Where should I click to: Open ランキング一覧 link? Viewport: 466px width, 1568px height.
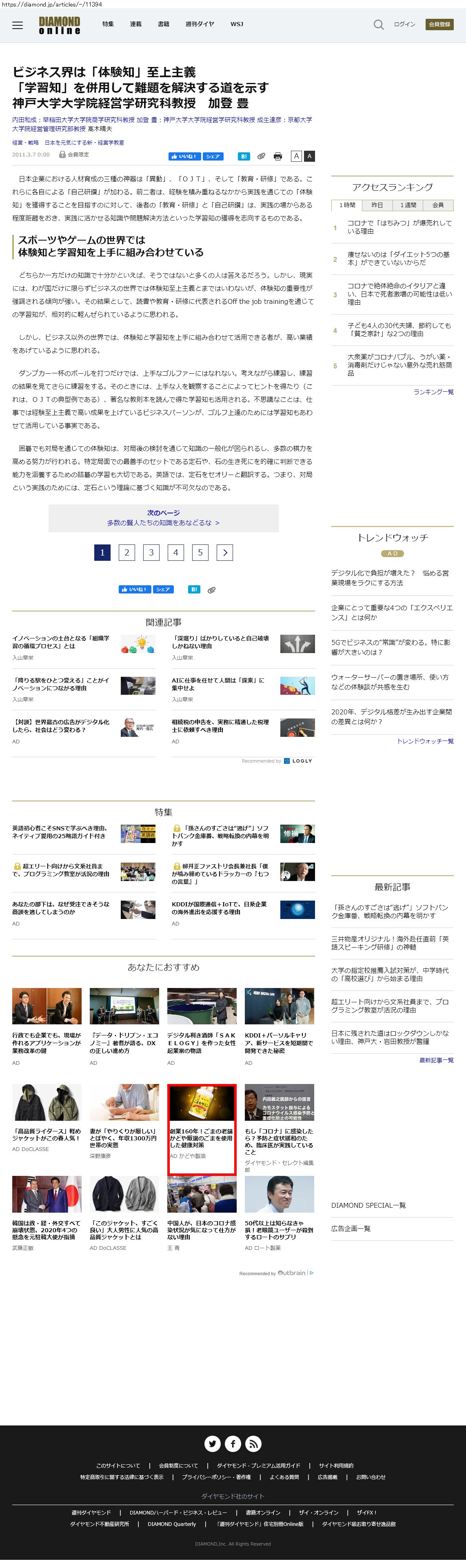(x=433, y=392)
